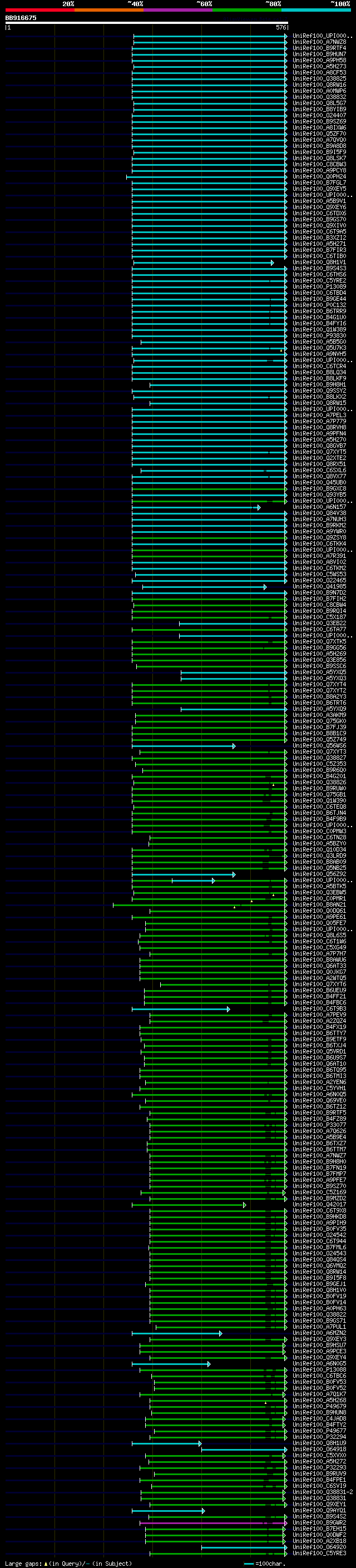
Task: Select the UniRef100_B9SZ69 label
Action: (319, 121)
